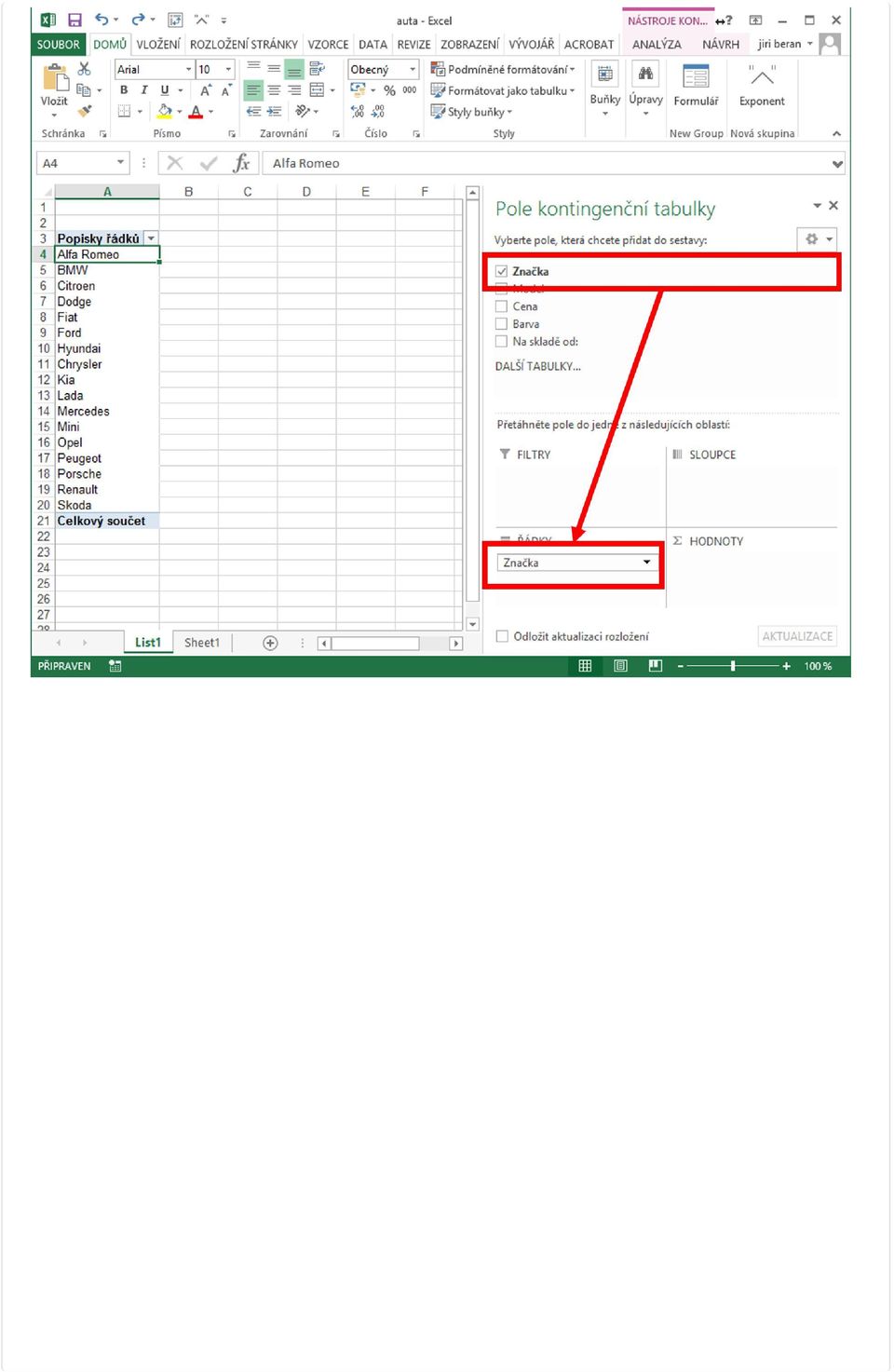Click the Vložit paste button
This screenshot has height=1372, width=894.
[x=54, y=89]
